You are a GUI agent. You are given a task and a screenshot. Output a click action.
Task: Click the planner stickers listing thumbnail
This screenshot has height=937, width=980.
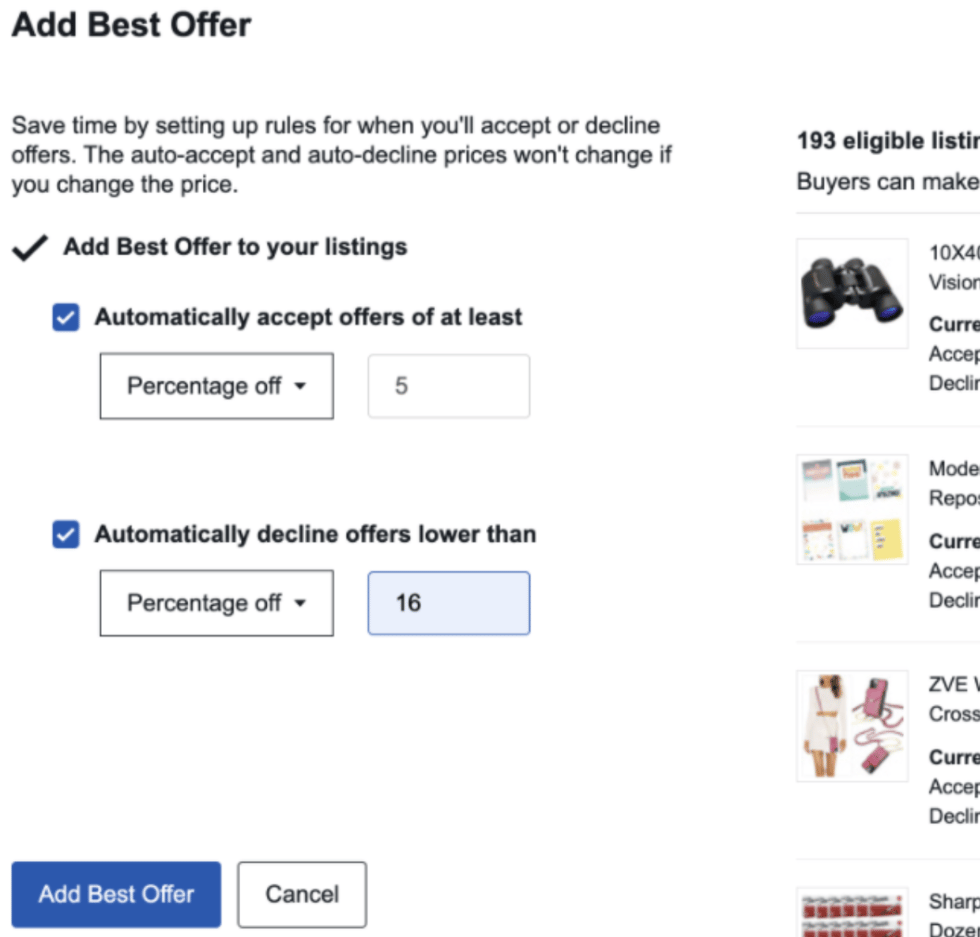pyautogui.click(x=851, y=508)
